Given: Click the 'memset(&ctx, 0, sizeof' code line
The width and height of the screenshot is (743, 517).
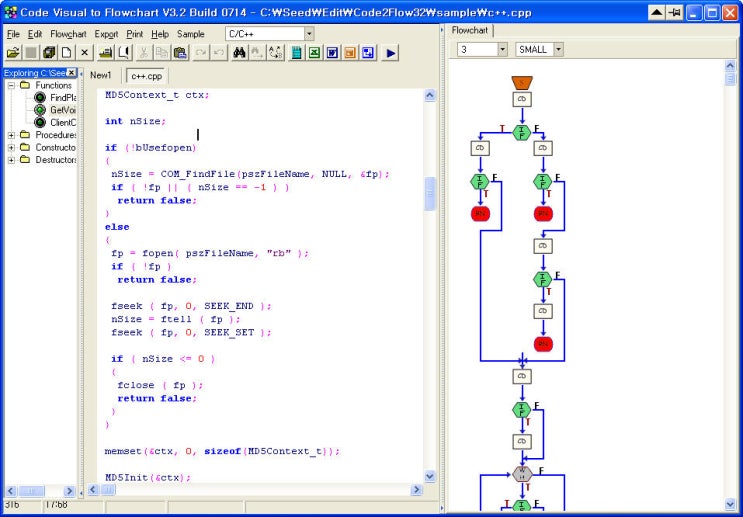Looking at the screenshot, I should pyautogui.click(x=222, y=451).
